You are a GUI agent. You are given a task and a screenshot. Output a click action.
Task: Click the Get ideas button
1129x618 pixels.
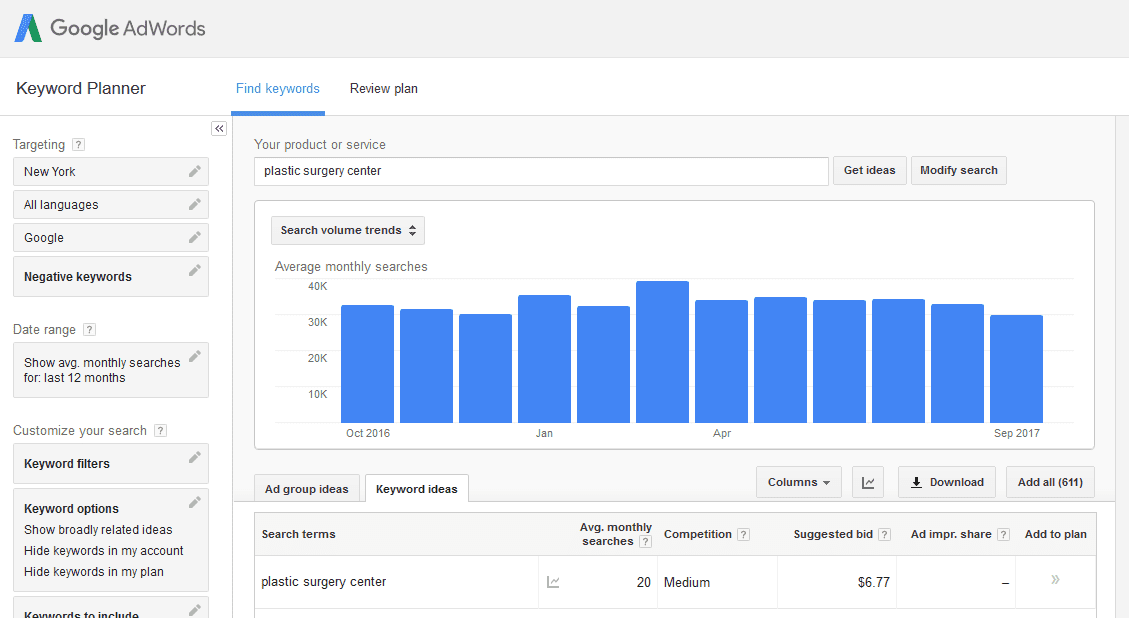pos(869,171)
